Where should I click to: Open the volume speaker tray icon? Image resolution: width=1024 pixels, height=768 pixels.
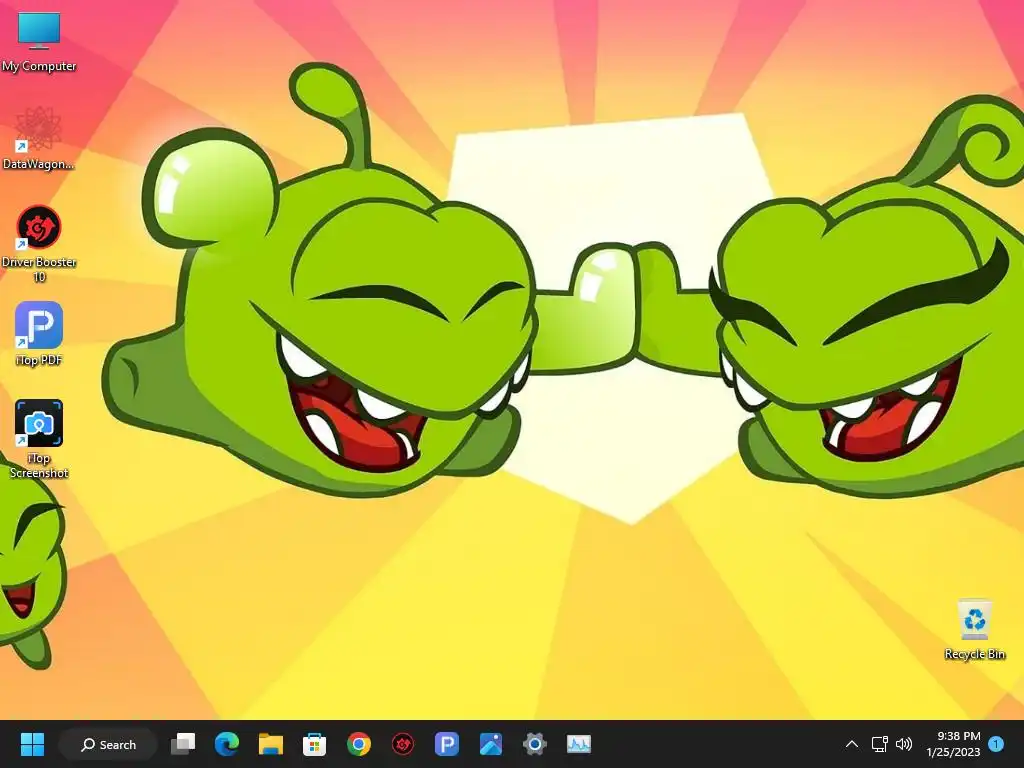click(904, 744)
